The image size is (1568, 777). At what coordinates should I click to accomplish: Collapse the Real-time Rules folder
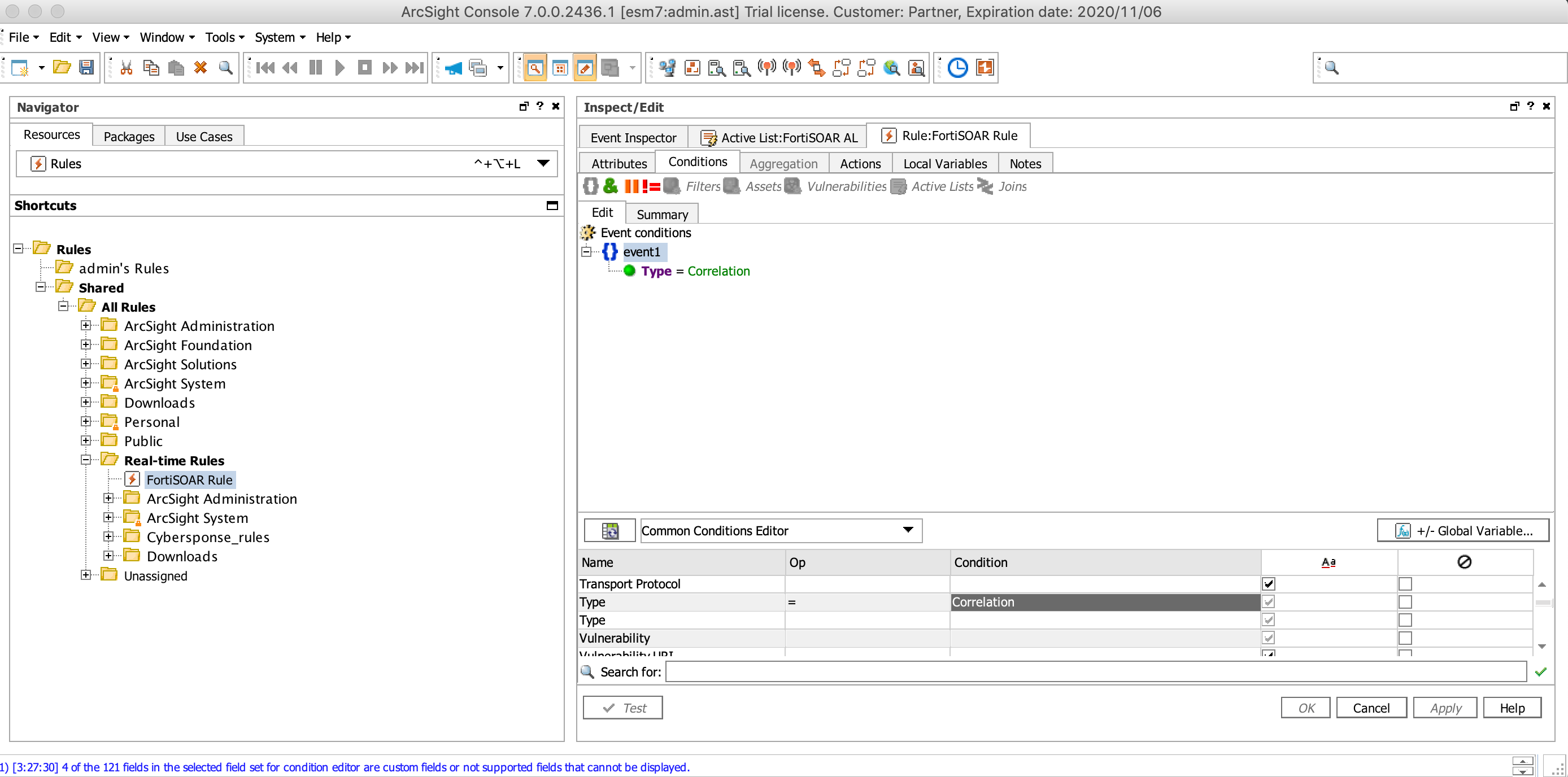(86, 460)
